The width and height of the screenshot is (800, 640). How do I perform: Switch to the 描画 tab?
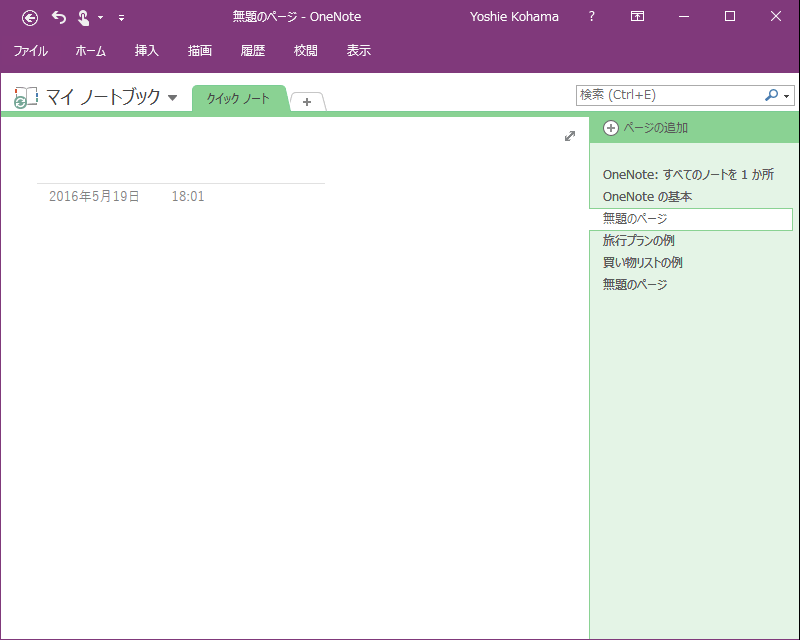[x=199, y=51]
